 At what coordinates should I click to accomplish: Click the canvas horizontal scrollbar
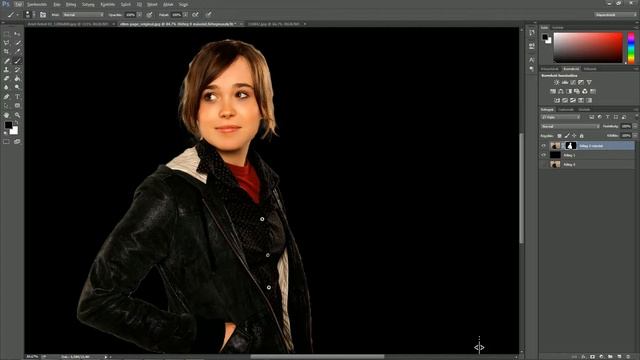(x=317, y=357)
